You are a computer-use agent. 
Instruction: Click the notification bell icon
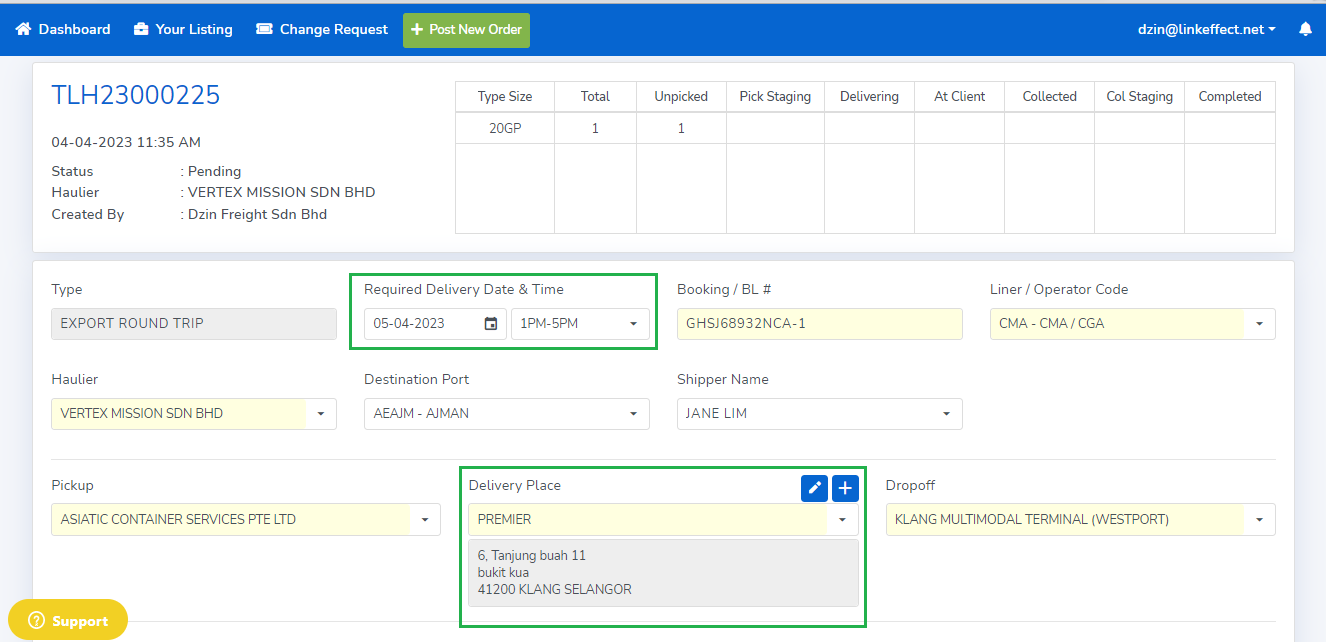tap(1305, 30)
